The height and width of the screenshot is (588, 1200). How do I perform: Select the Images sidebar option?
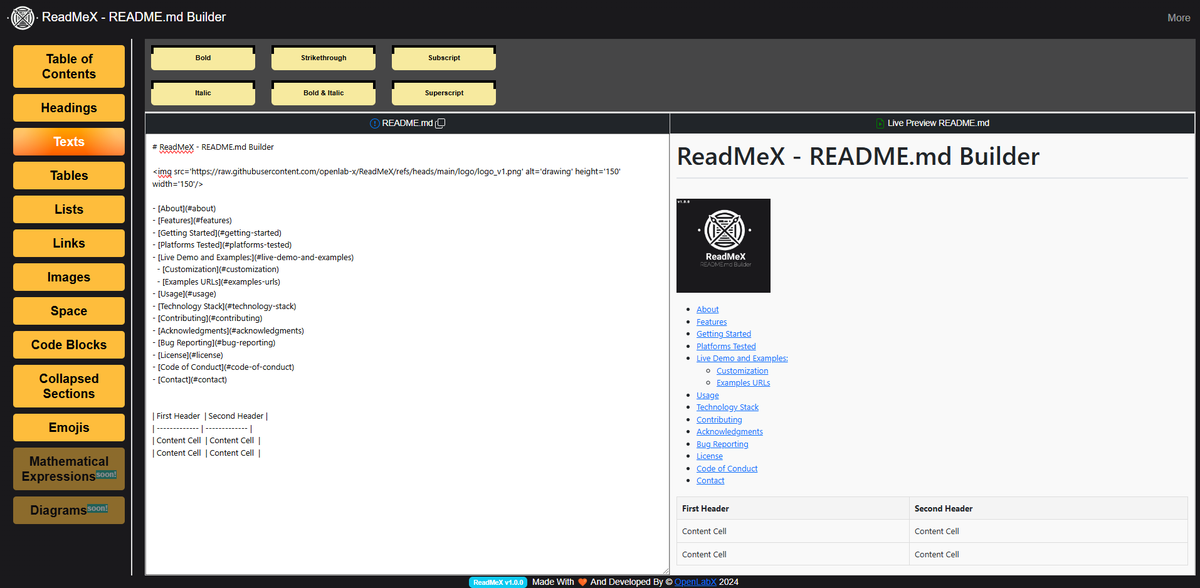[x=68, y=277]
